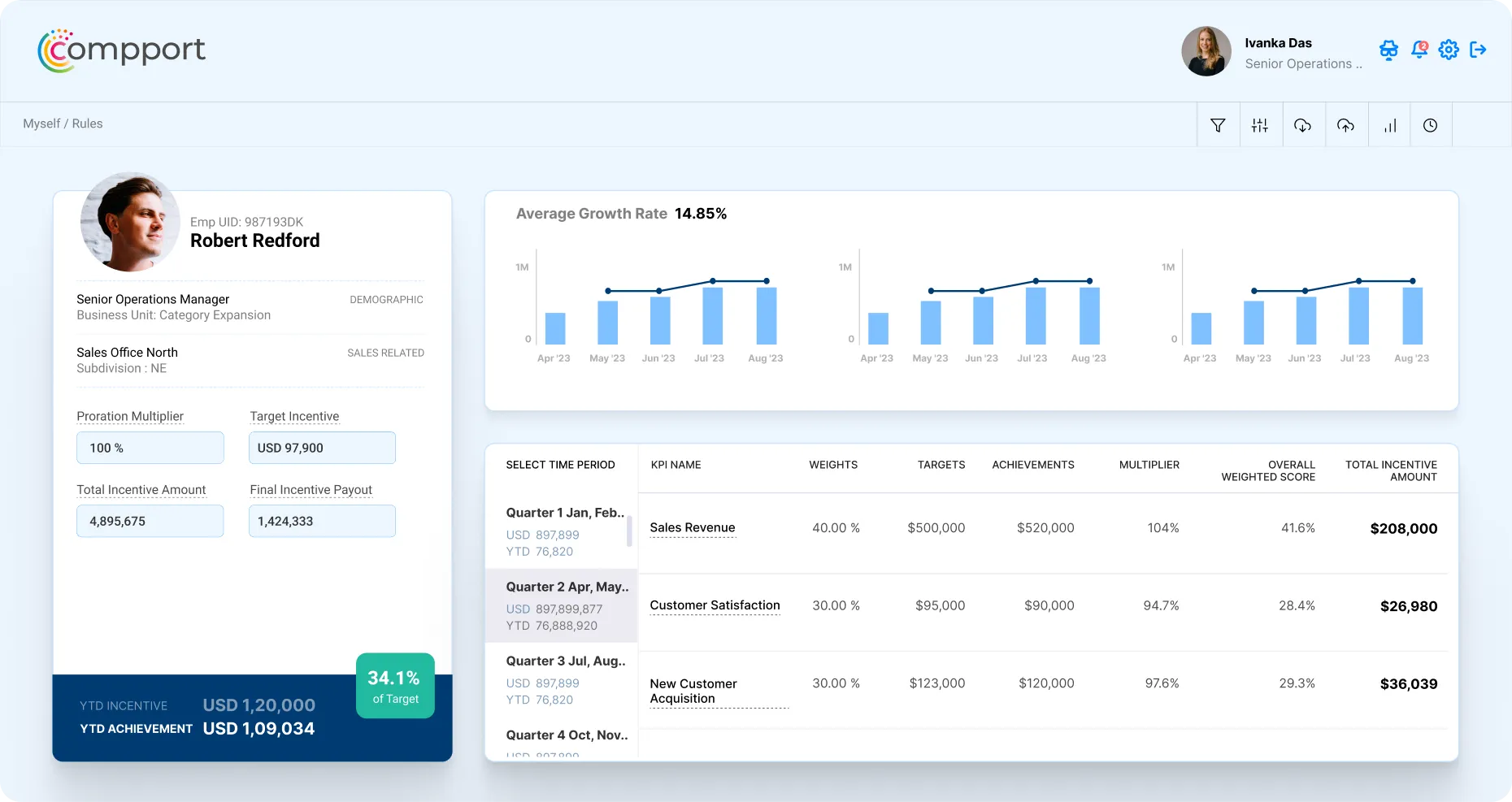Click the WEIGHTS column header
Screen dimensions: 1512x802
coord(833,465)
